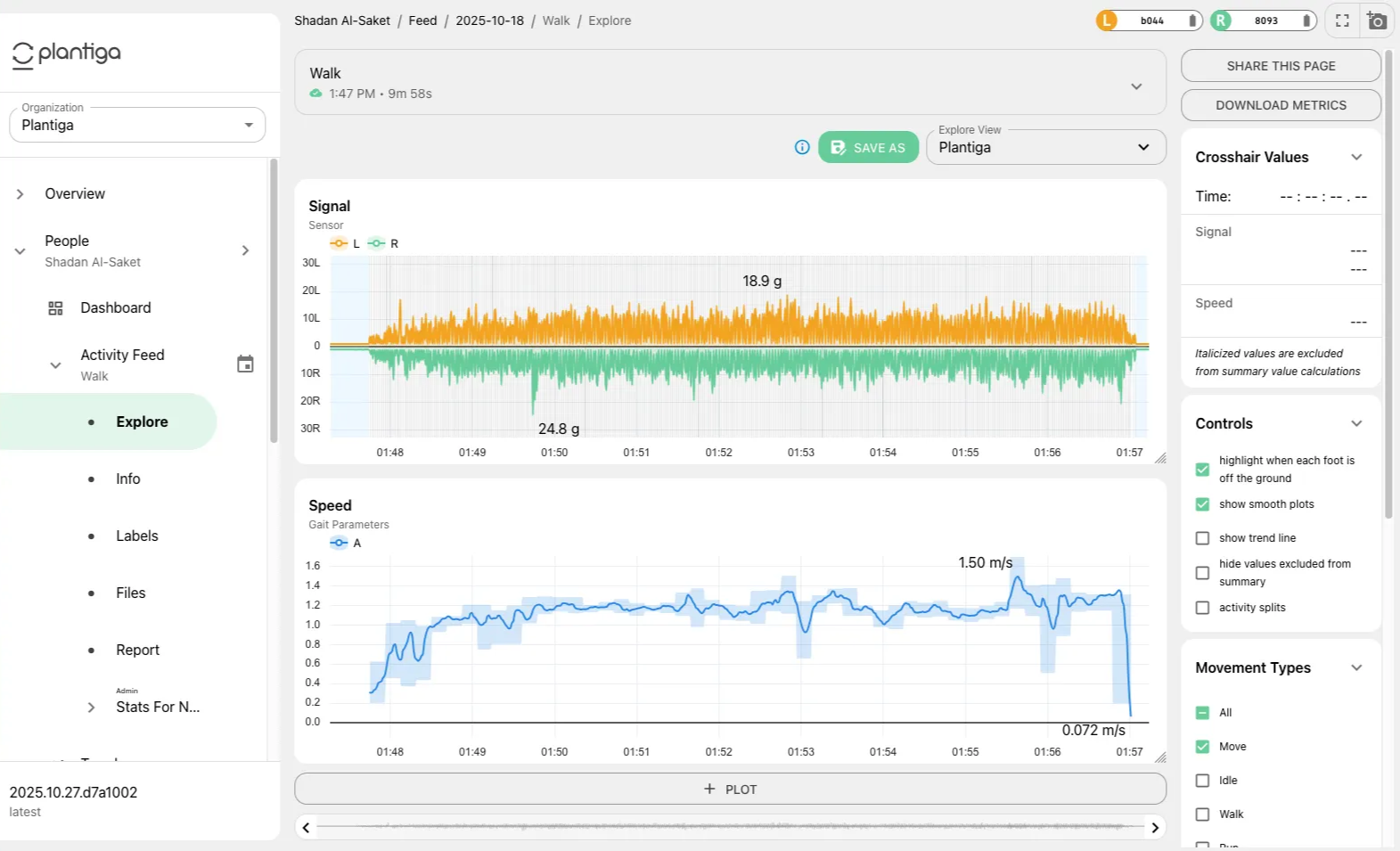Check the Idle movement type
The image size is (1400, 851).
point(1202,781)
